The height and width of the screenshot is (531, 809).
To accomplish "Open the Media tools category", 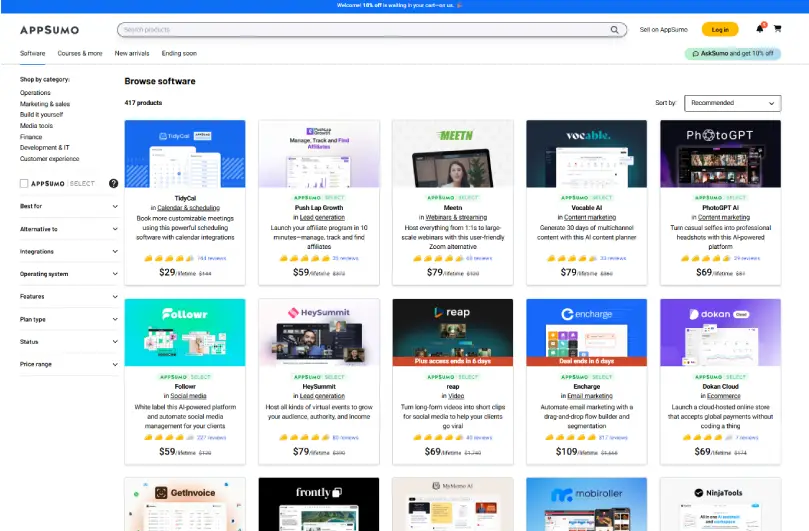I will (x=36, y=126).
